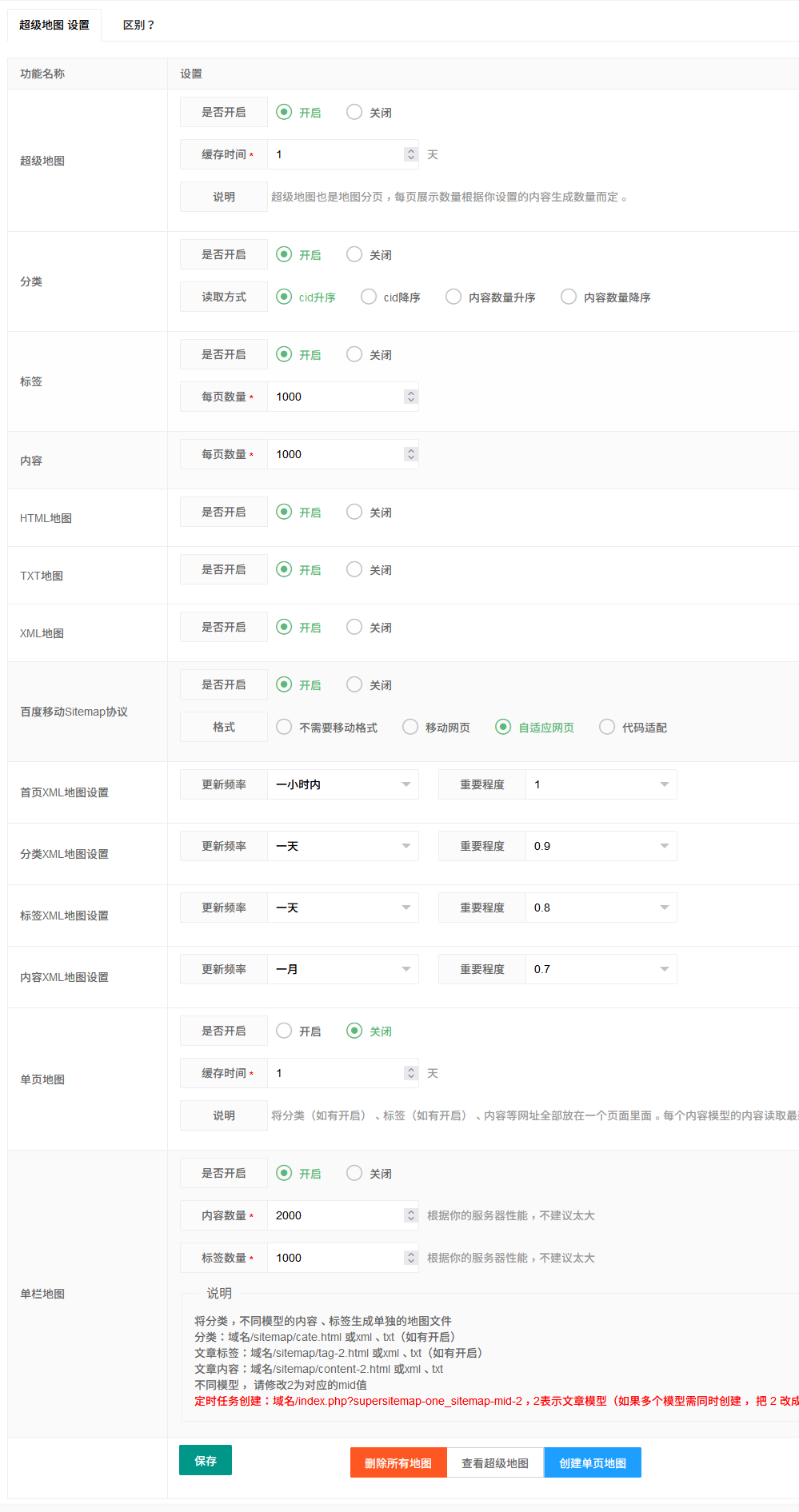Select 关闭 for 超级地图
The height and width of the screenshot is (1512, 799).
354,112
